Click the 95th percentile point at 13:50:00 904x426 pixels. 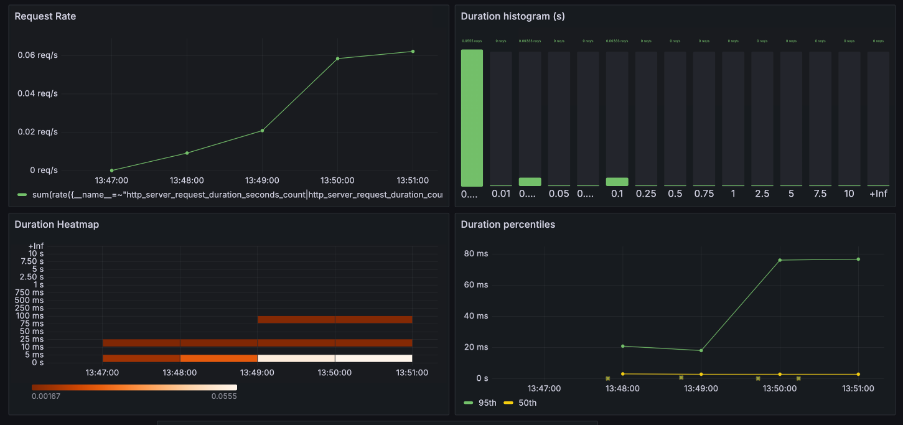779,260
